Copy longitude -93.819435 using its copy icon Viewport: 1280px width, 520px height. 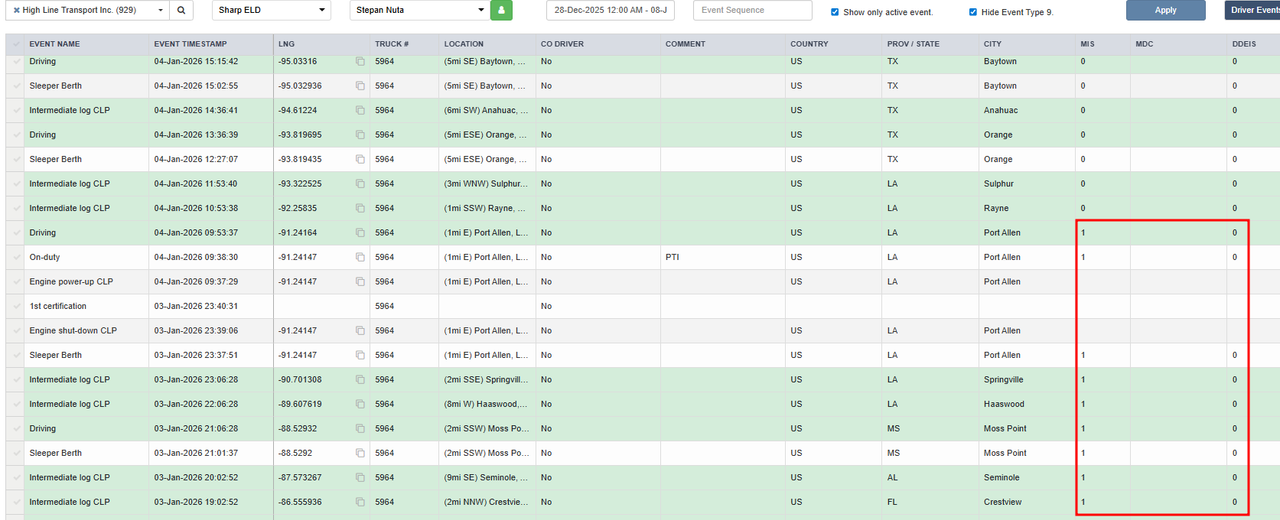tap(360, 160)
